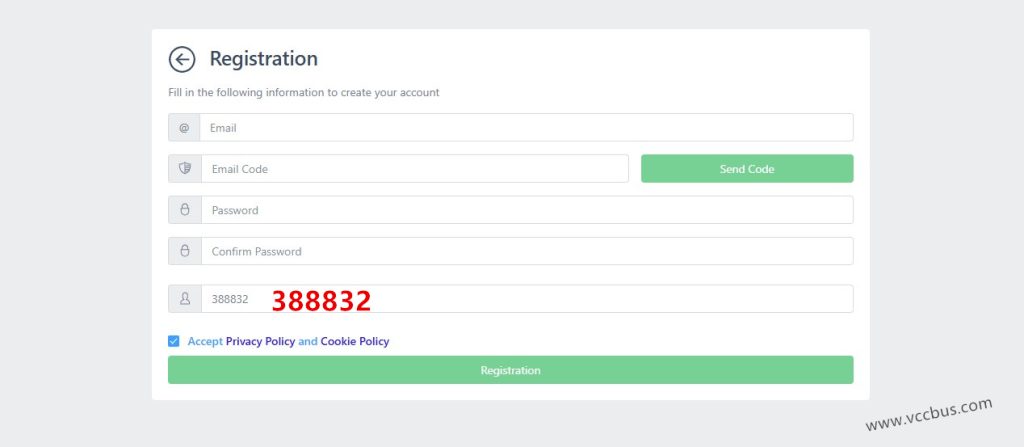
Task: Click the www.vccbus.com watermark text
Action: (929, 415)
